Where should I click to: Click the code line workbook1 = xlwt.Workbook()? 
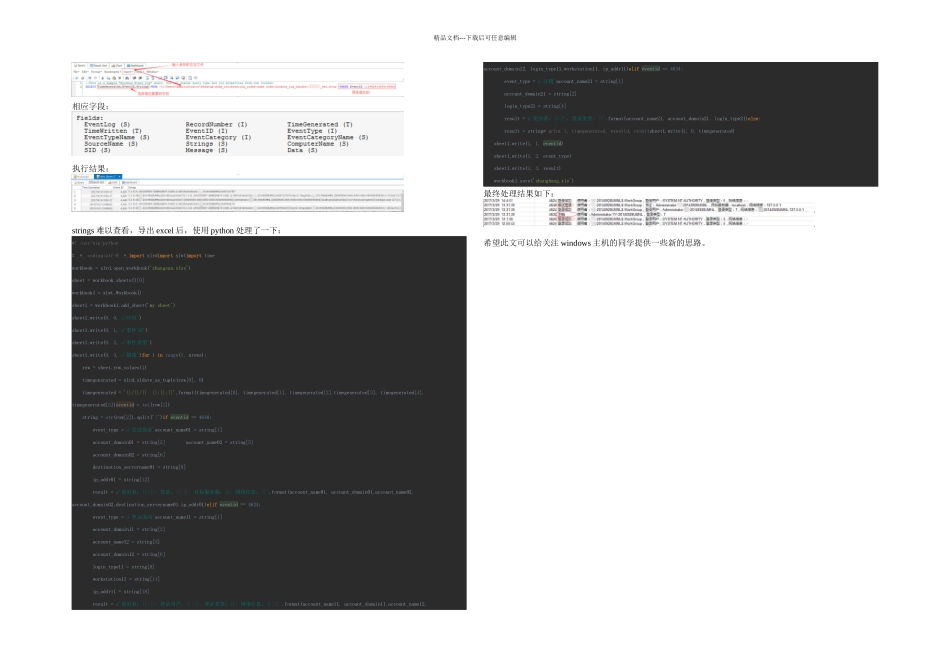107,293
